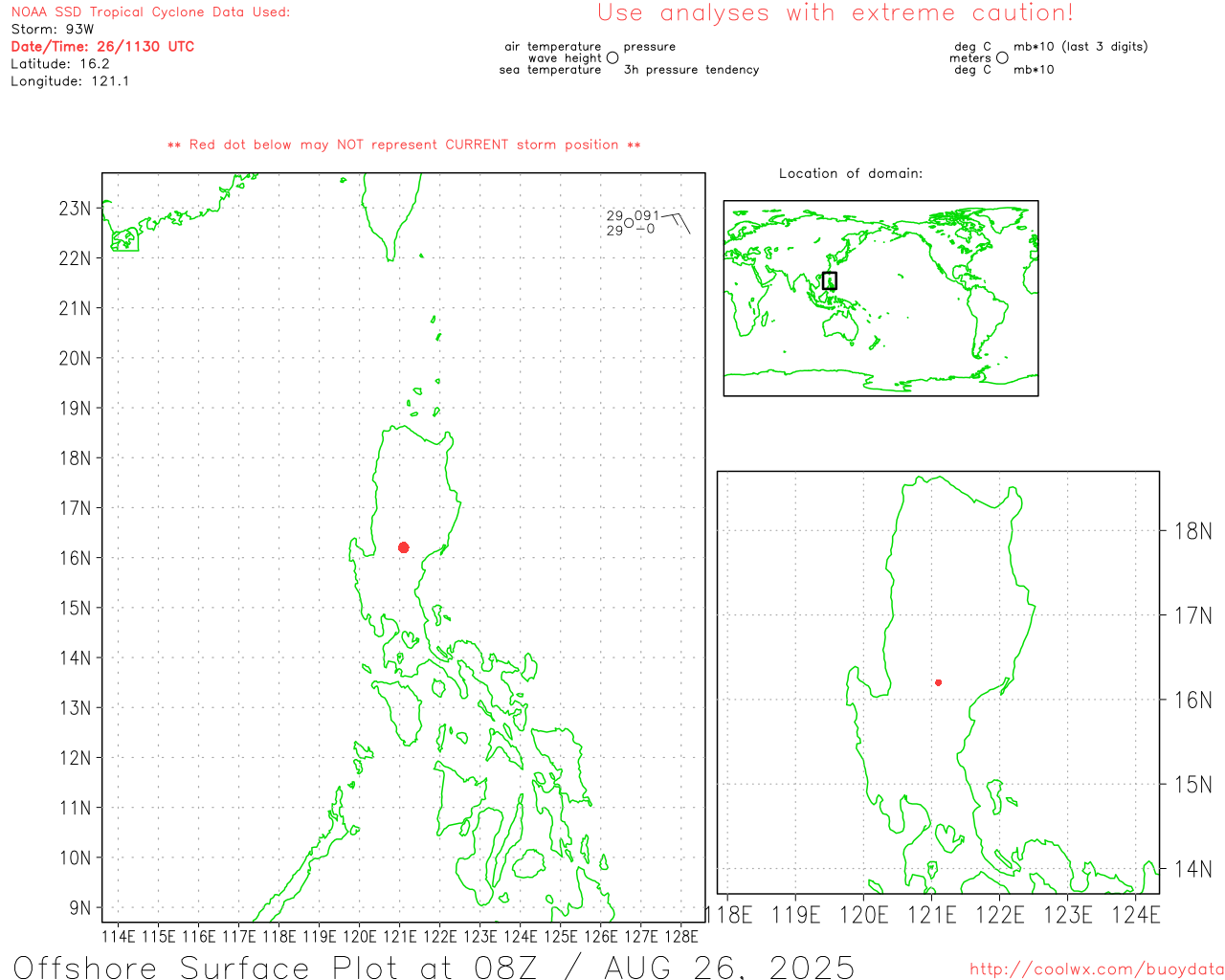Viewport: 1225px width, 980px height.
Task: Click '15N' label on zoomed map axis
Action: pos(1192,785)
